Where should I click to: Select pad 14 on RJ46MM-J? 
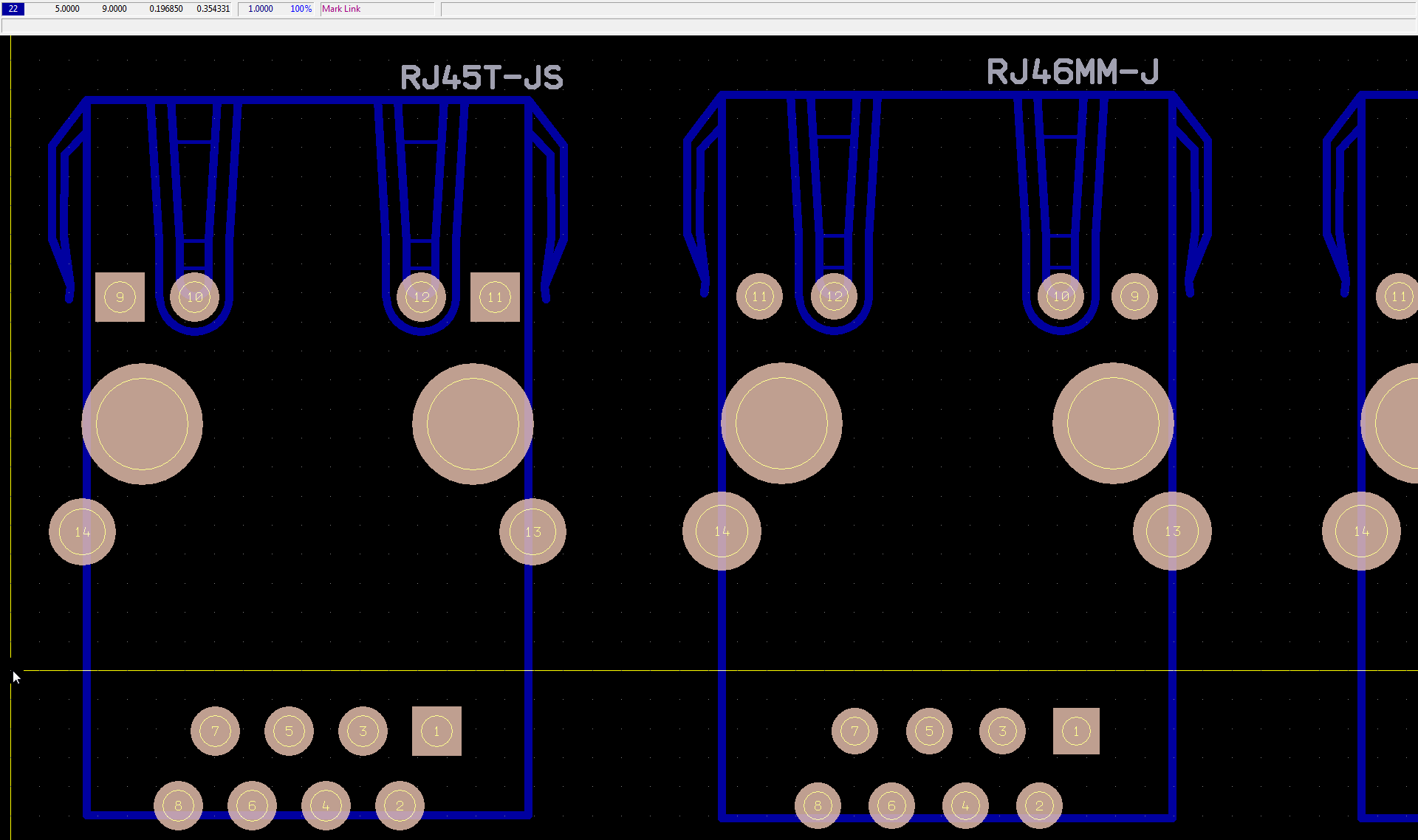722,531
